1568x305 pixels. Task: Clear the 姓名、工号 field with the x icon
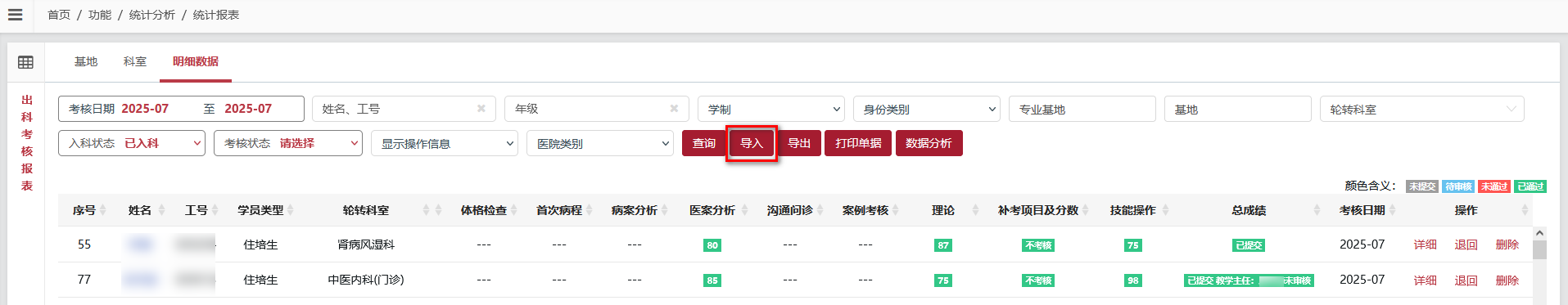click(x=481, y=109)
